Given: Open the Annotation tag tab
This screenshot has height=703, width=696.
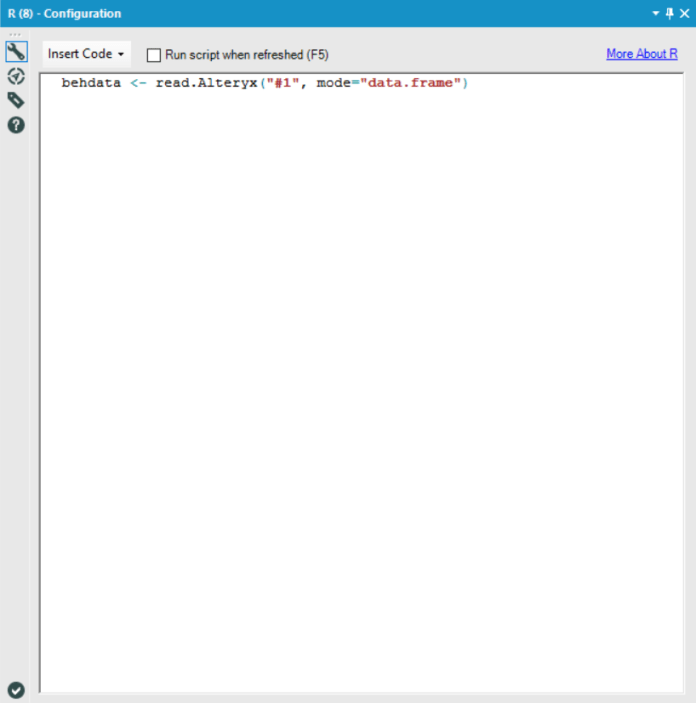Looking at the screenshot, I should (16, 100).
